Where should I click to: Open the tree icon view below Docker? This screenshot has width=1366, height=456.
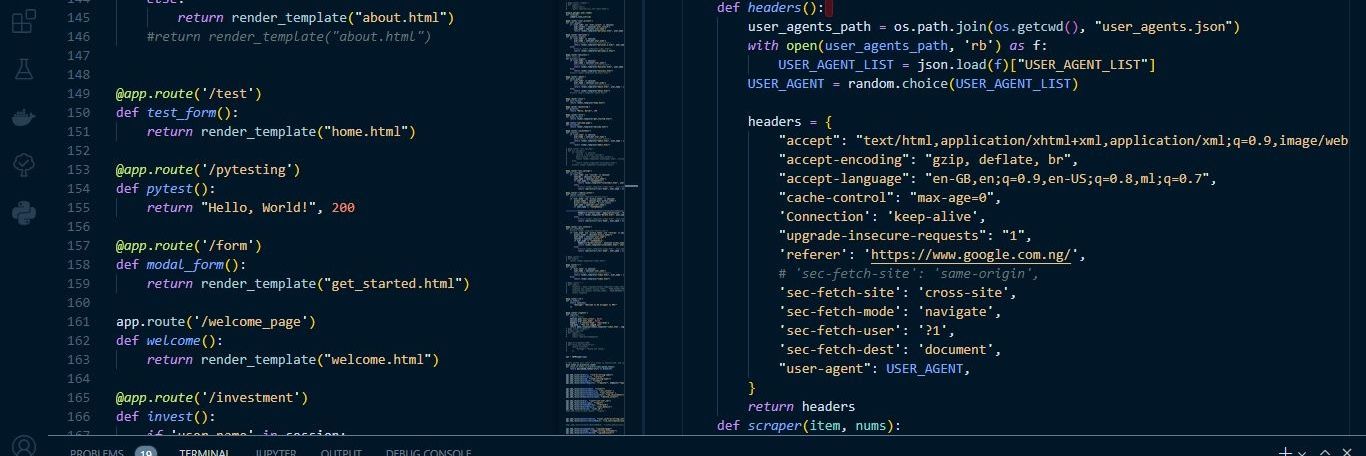(24, 164)
